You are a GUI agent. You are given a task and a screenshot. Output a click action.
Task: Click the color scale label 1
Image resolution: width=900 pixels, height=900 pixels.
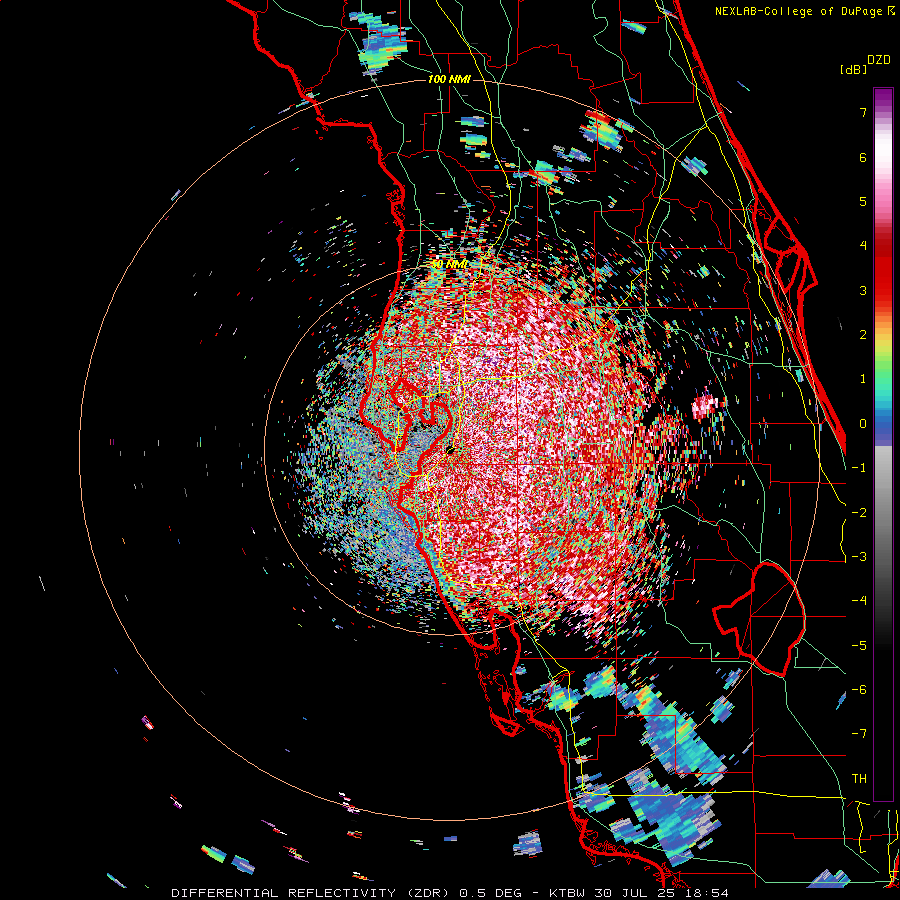tap(863, 379)
